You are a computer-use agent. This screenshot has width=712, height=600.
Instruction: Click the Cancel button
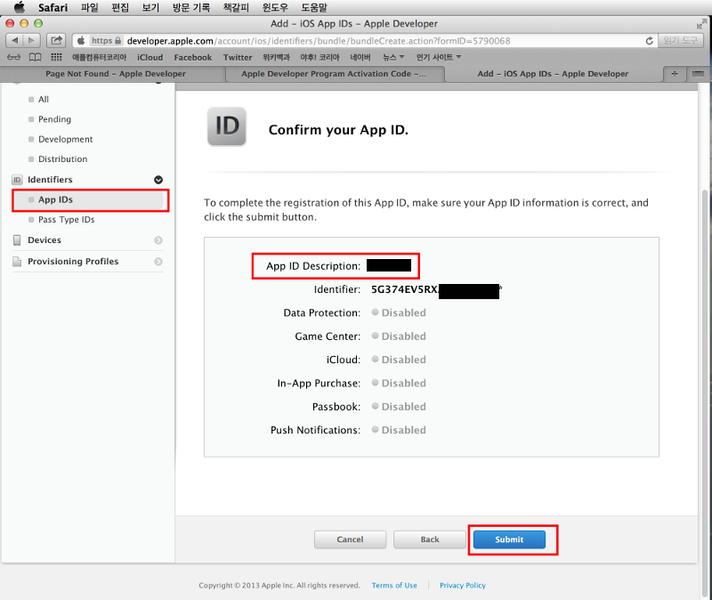350,539
